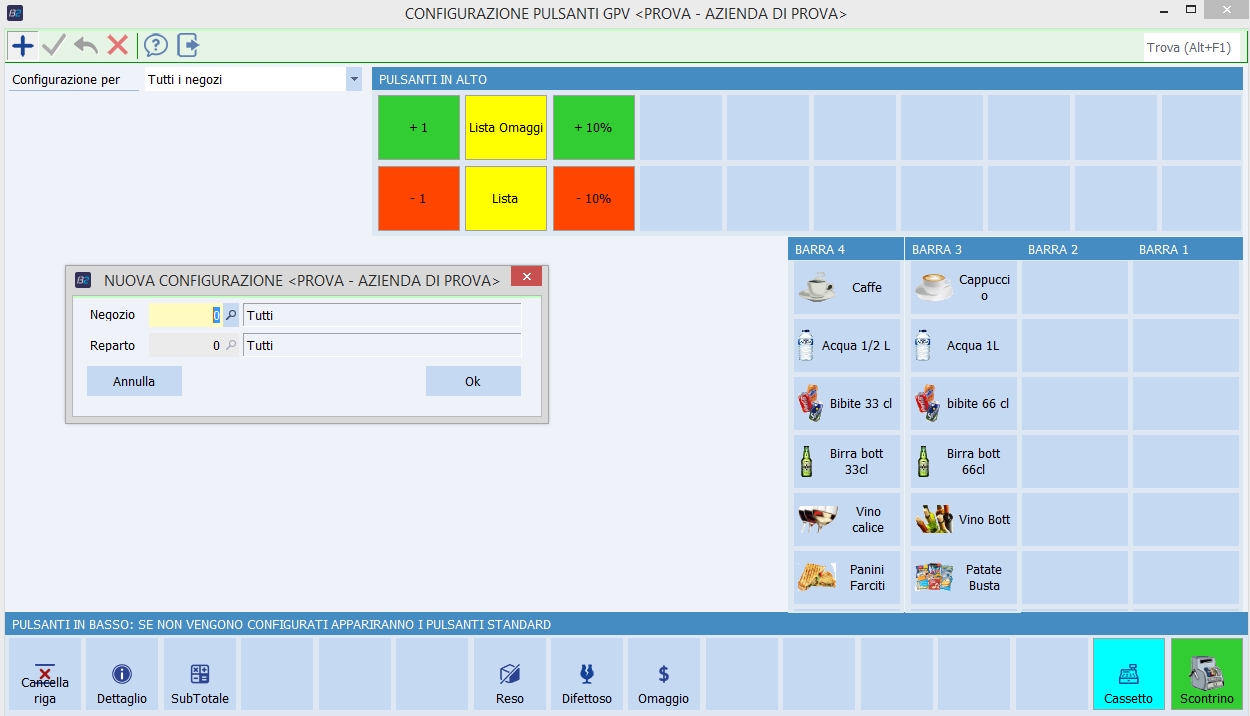Click the green + 1 button

pos(419,128)
